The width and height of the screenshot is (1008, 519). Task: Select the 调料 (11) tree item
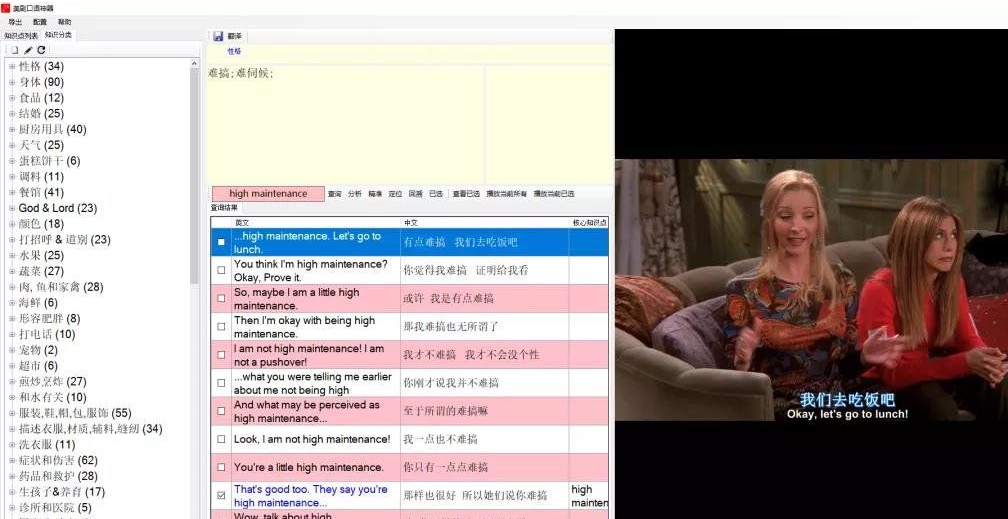click(41, 176)
